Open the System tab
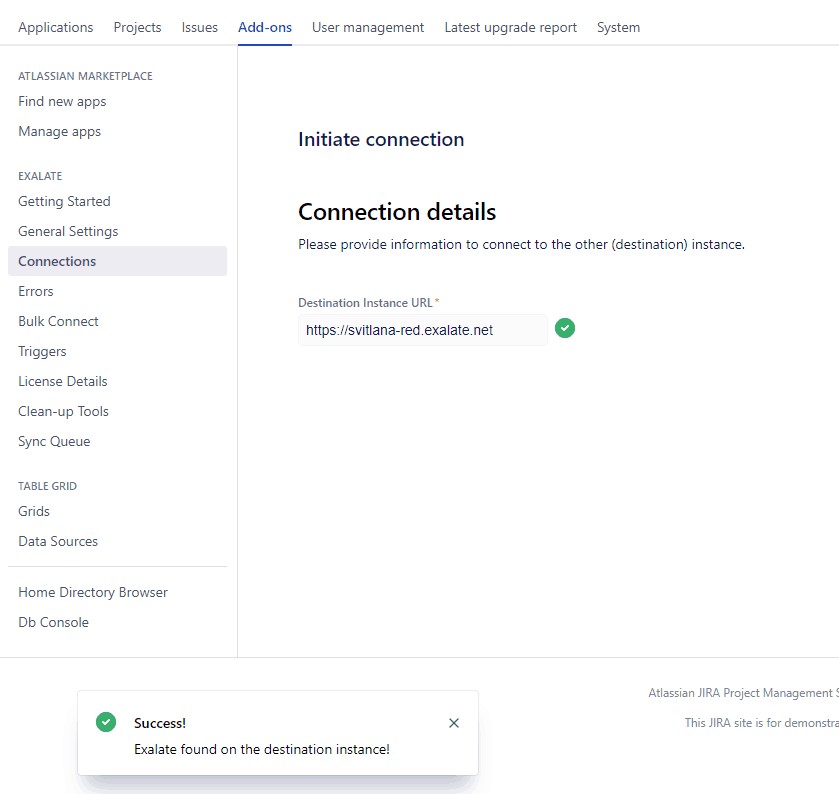 [618, 27]
